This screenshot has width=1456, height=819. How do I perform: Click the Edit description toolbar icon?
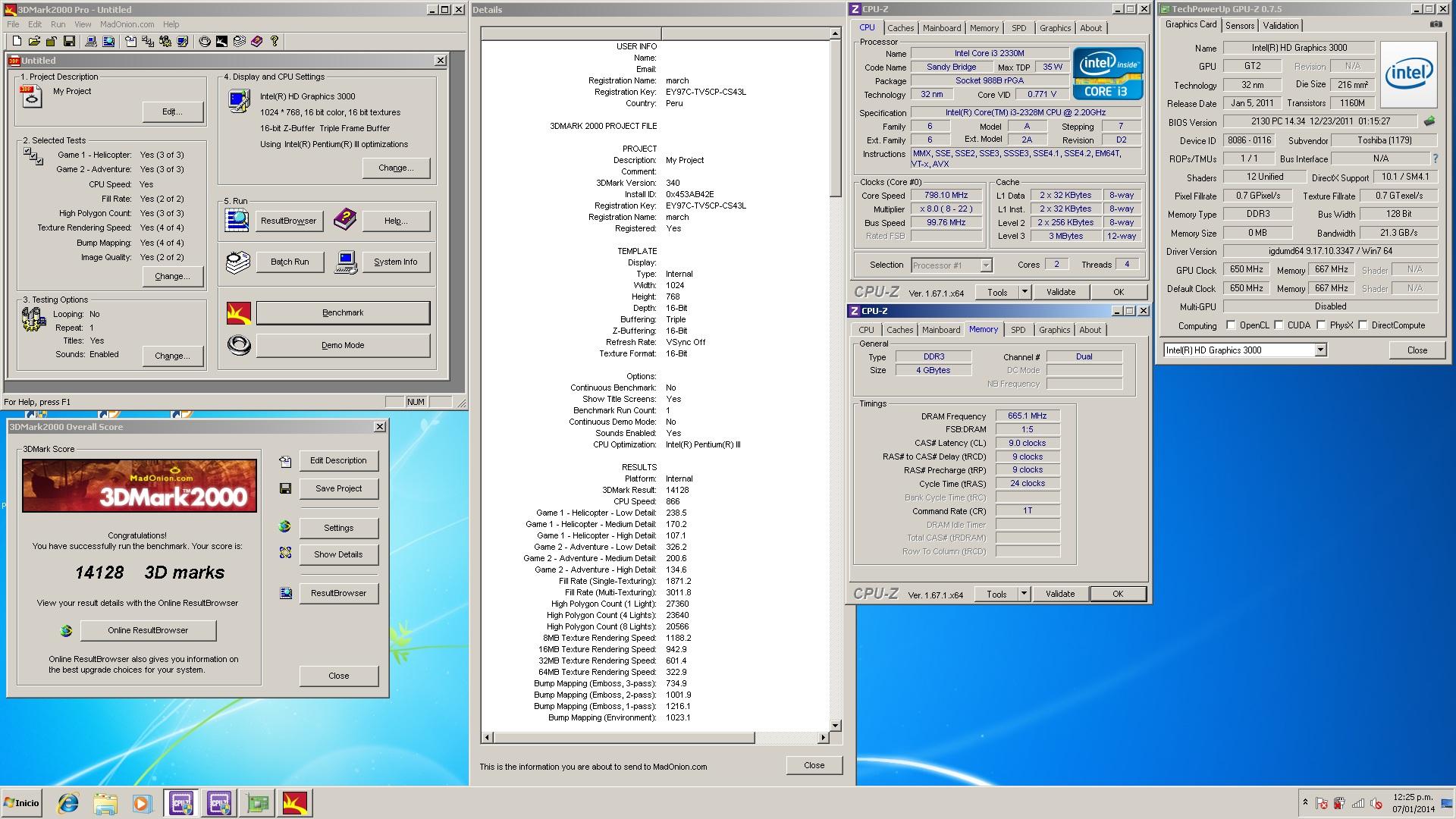[x=130, y=41]
